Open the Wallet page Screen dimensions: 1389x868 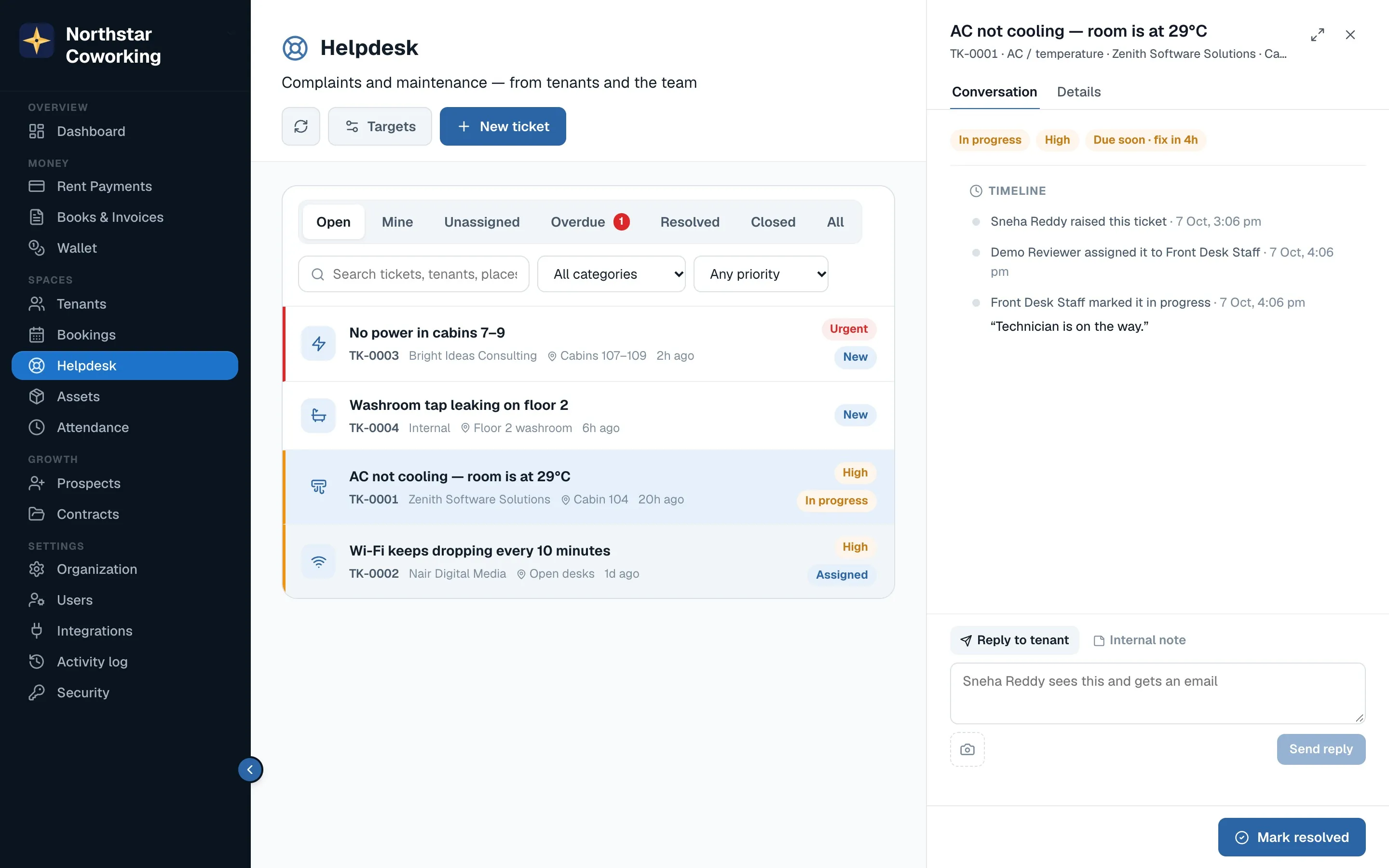125,248
